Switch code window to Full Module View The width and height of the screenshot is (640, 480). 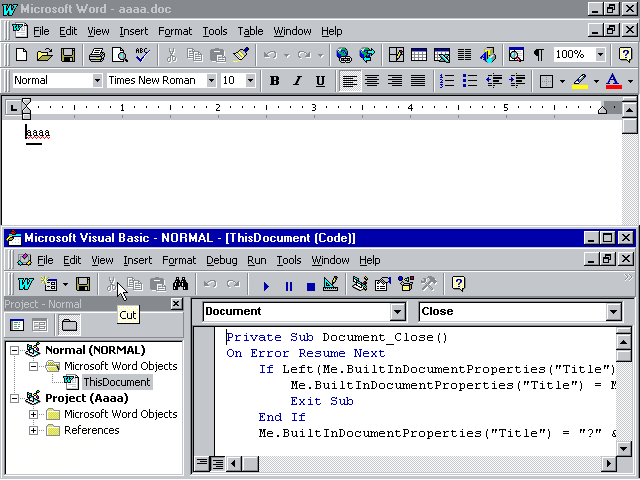point(218,463)
